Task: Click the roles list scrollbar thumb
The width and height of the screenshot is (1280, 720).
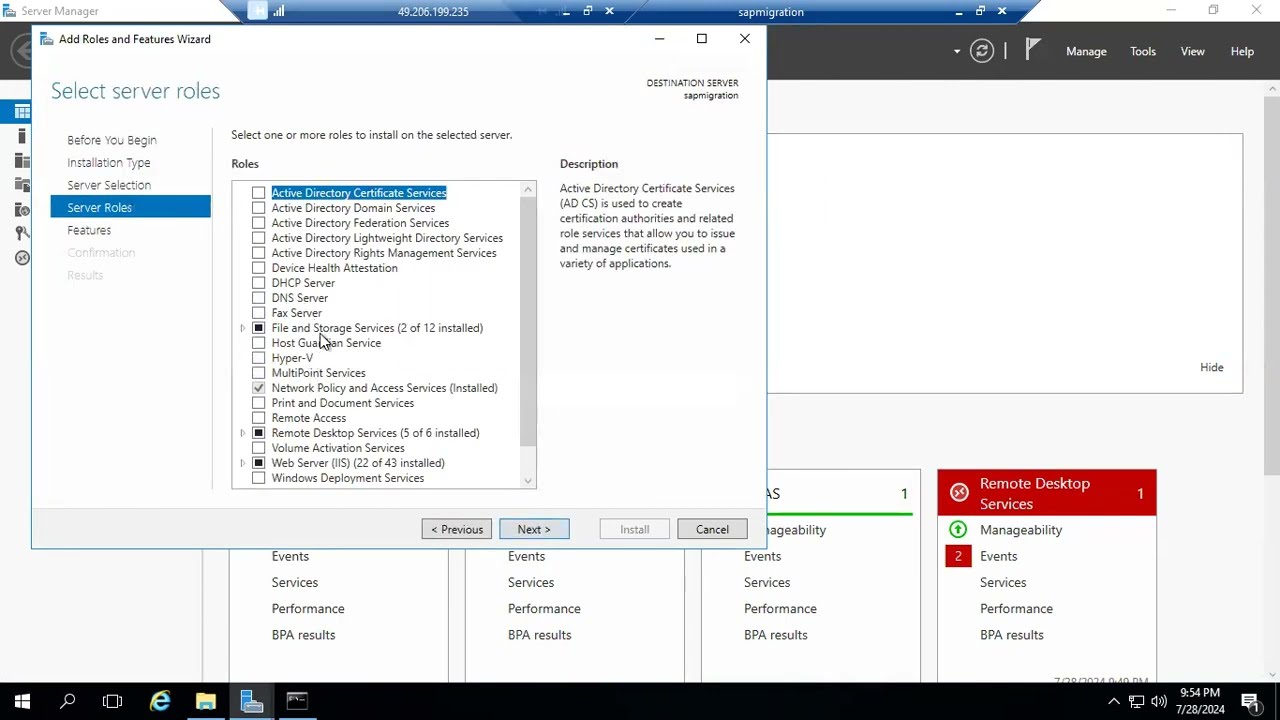Action: [528, 322]
